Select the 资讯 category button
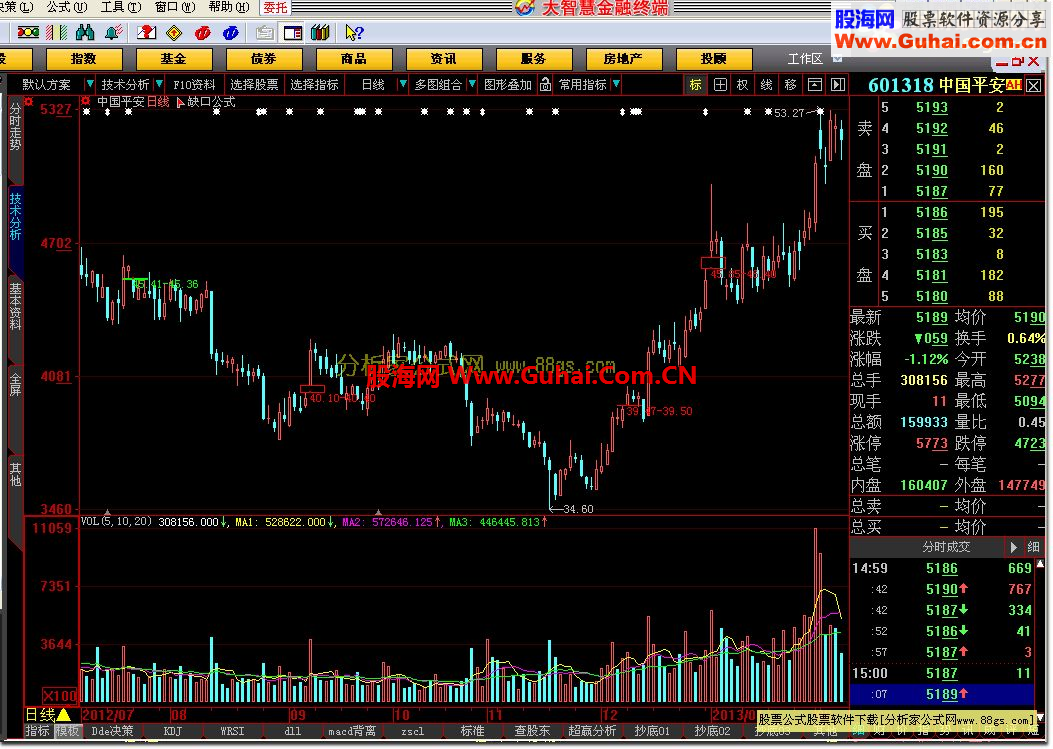Viewport: 1053px width, 749px height. coord(443,59)
